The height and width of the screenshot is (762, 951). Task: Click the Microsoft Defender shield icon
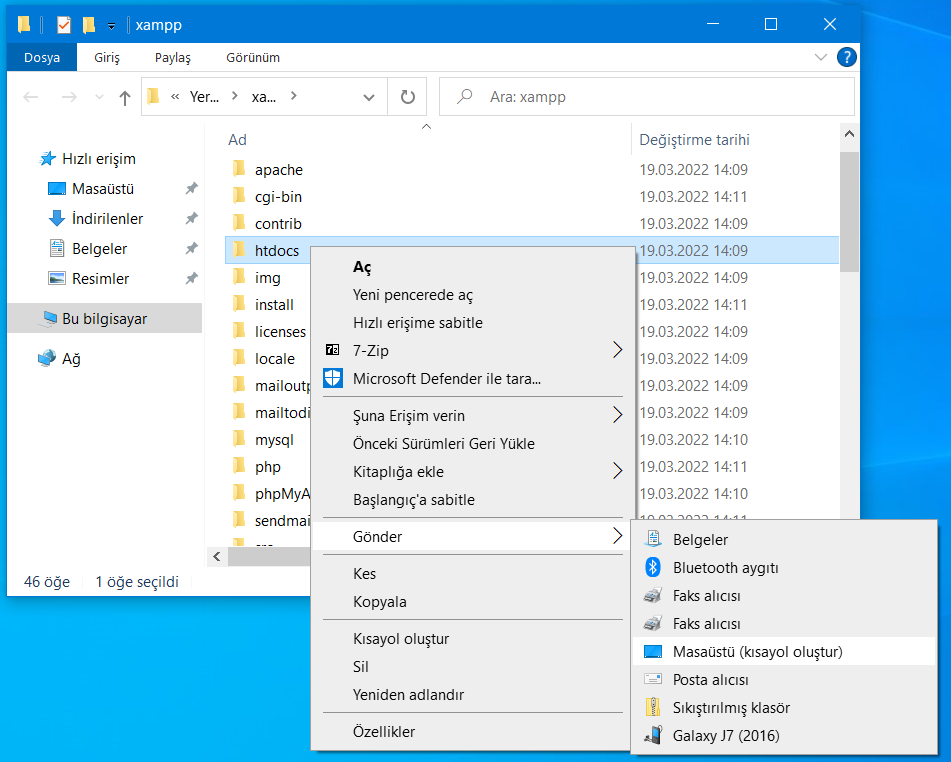332,378
